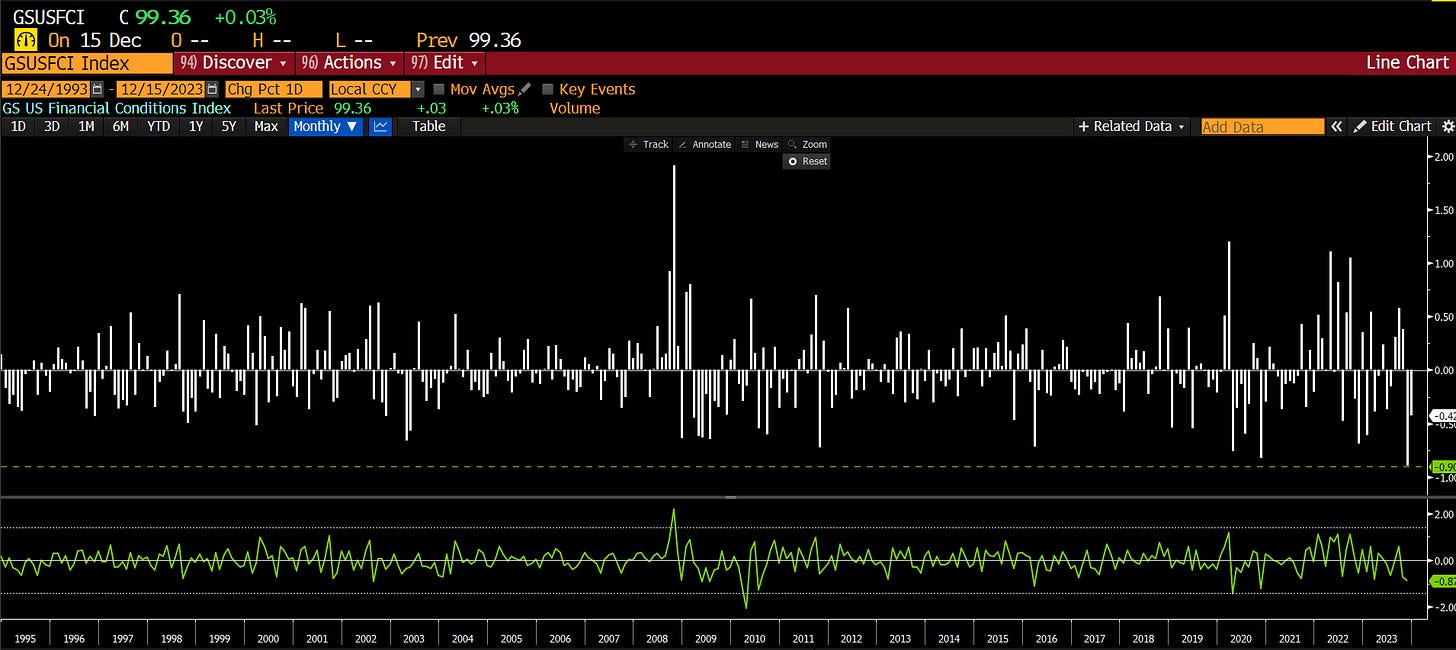Click the Volume label

(x=575, y=108)
